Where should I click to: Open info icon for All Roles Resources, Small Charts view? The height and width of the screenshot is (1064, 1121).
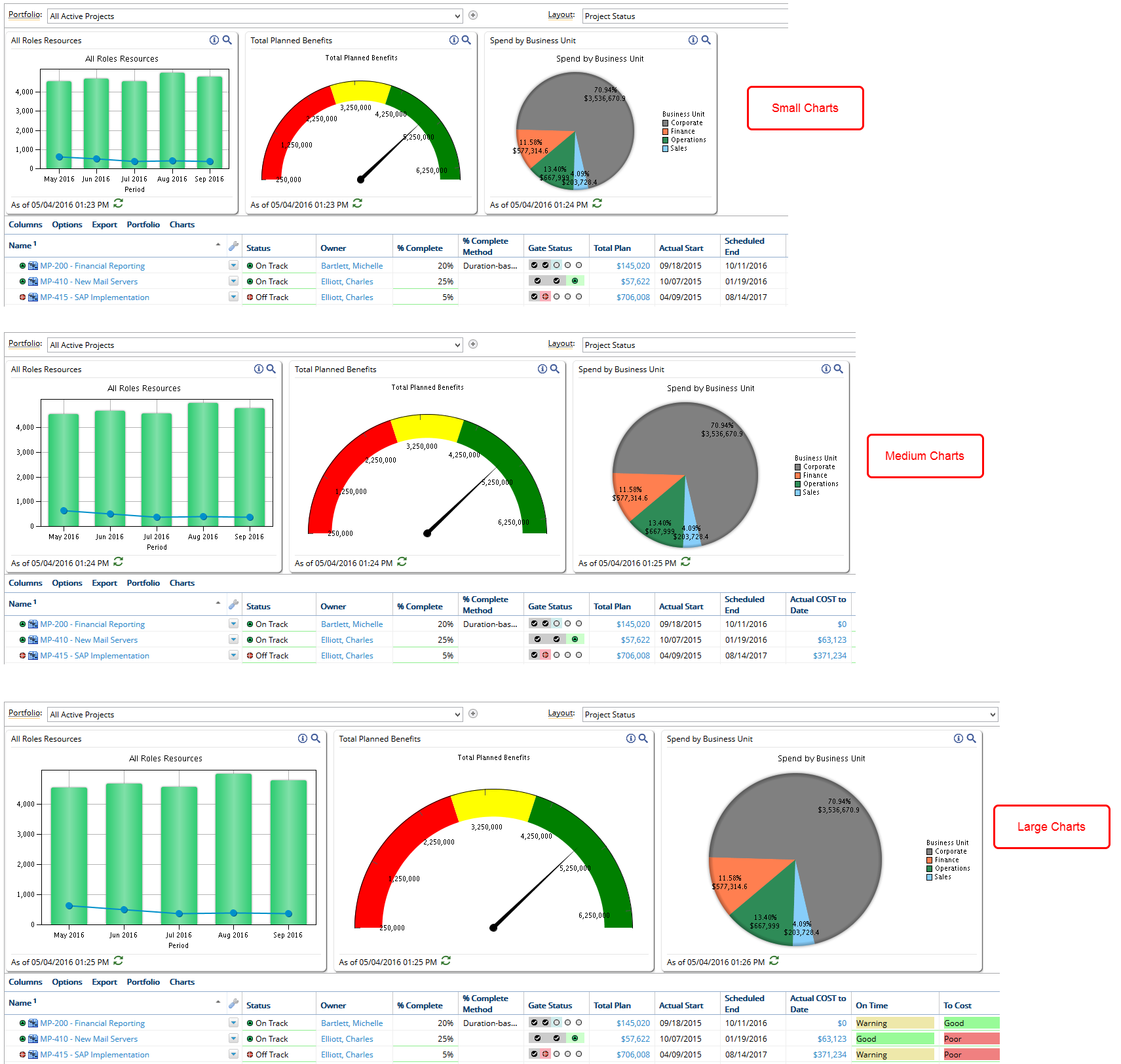click(x=214, y=40)
